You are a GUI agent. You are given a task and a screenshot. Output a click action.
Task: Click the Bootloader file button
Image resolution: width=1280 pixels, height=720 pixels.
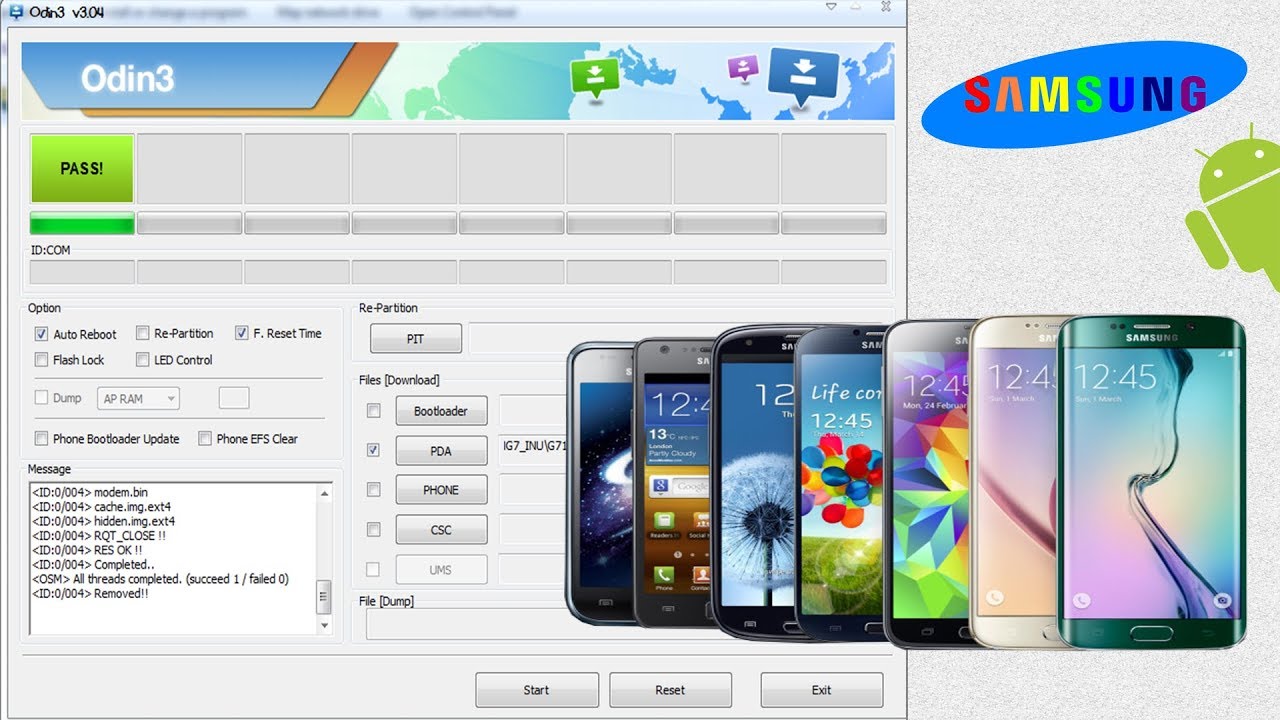[x=441, y=411]
